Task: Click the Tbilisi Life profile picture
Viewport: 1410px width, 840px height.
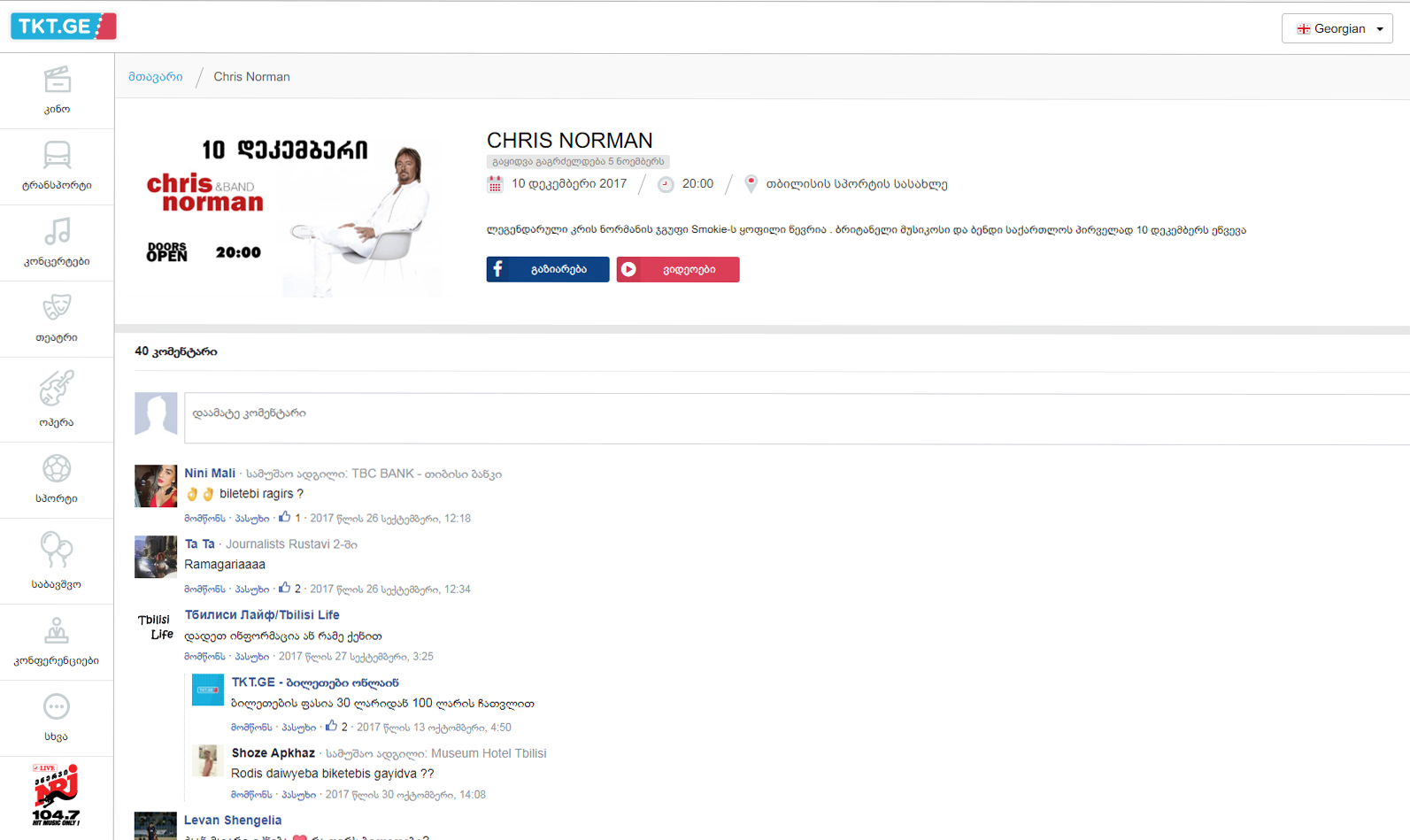Action: click(x=156, y=628)
